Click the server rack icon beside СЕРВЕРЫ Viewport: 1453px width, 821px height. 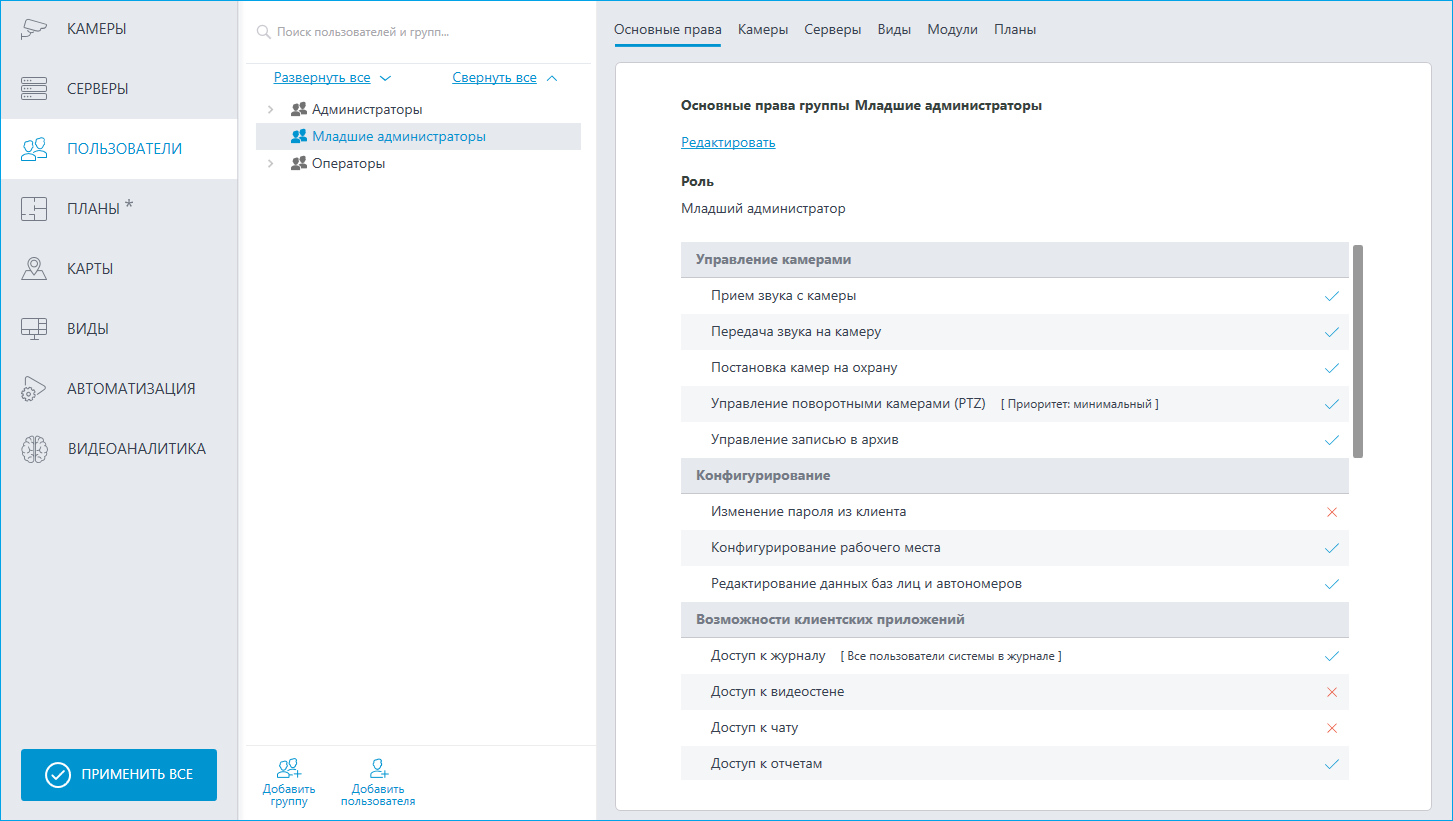tap(34, 89)
